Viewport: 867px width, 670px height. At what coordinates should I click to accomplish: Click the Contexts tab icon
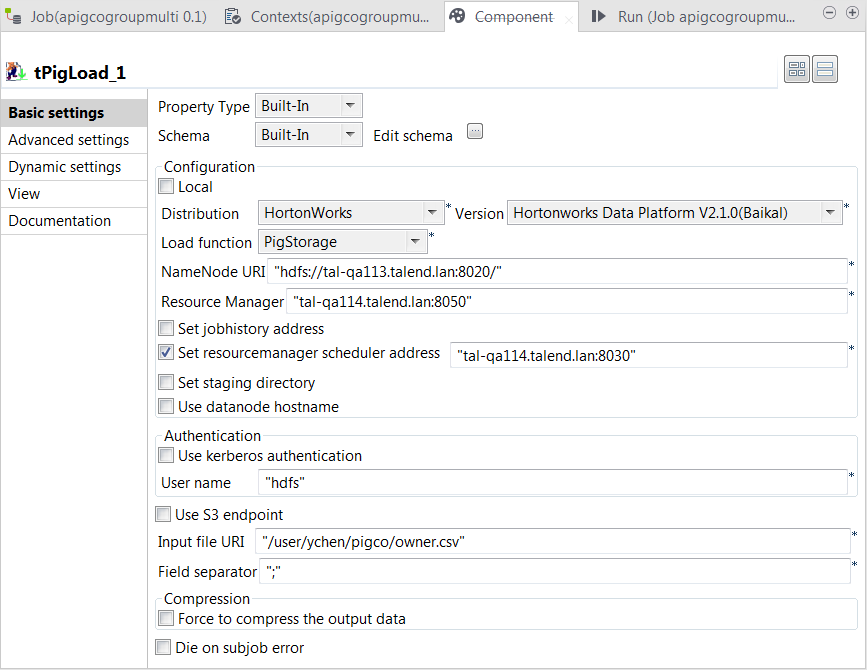pos(234,15)
